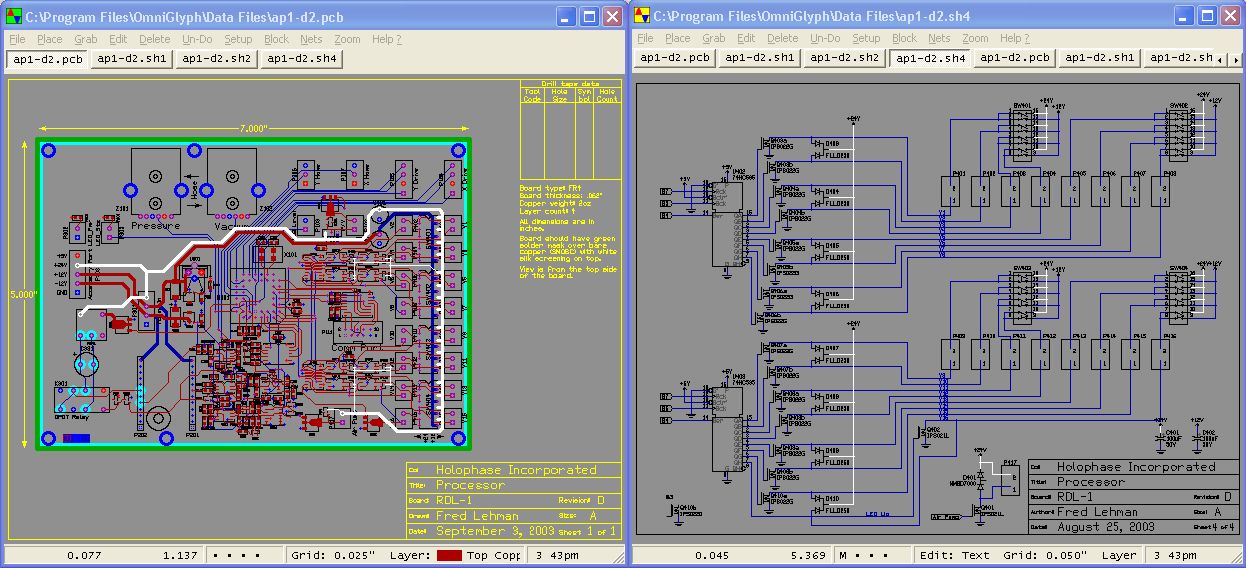
Task: Click Help in the schematic window menu bar
Action: [x=1014, y=39]
